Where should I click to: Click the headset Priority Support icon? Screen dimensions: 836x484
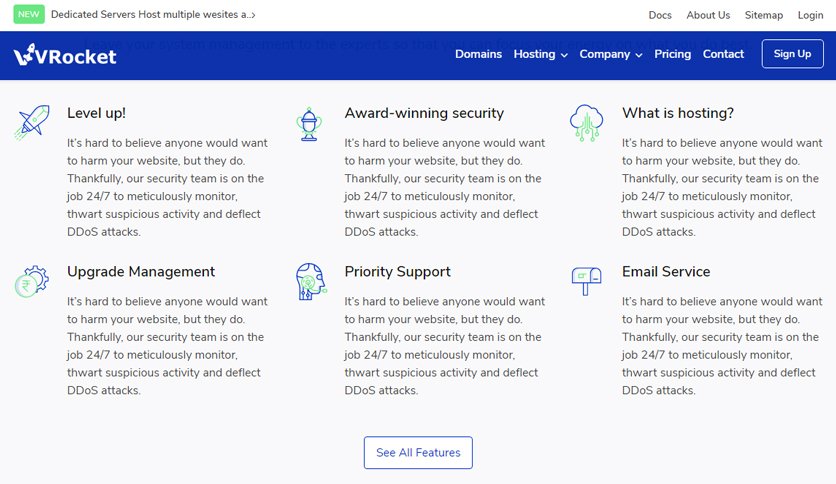coord(311,281)
